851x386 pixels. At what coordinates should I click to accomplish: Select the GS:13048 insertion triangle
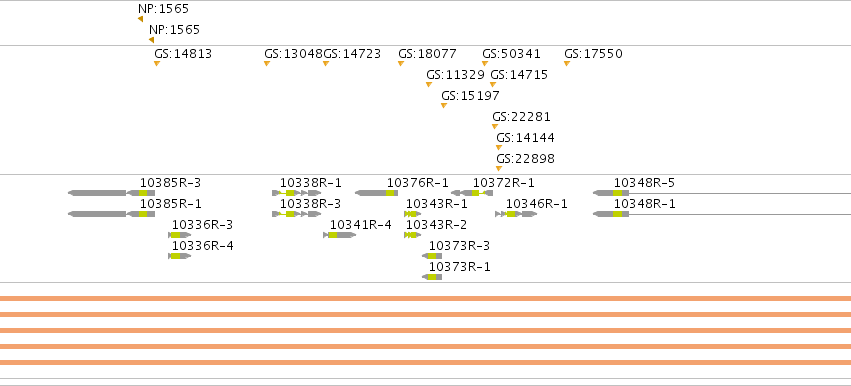267,64
